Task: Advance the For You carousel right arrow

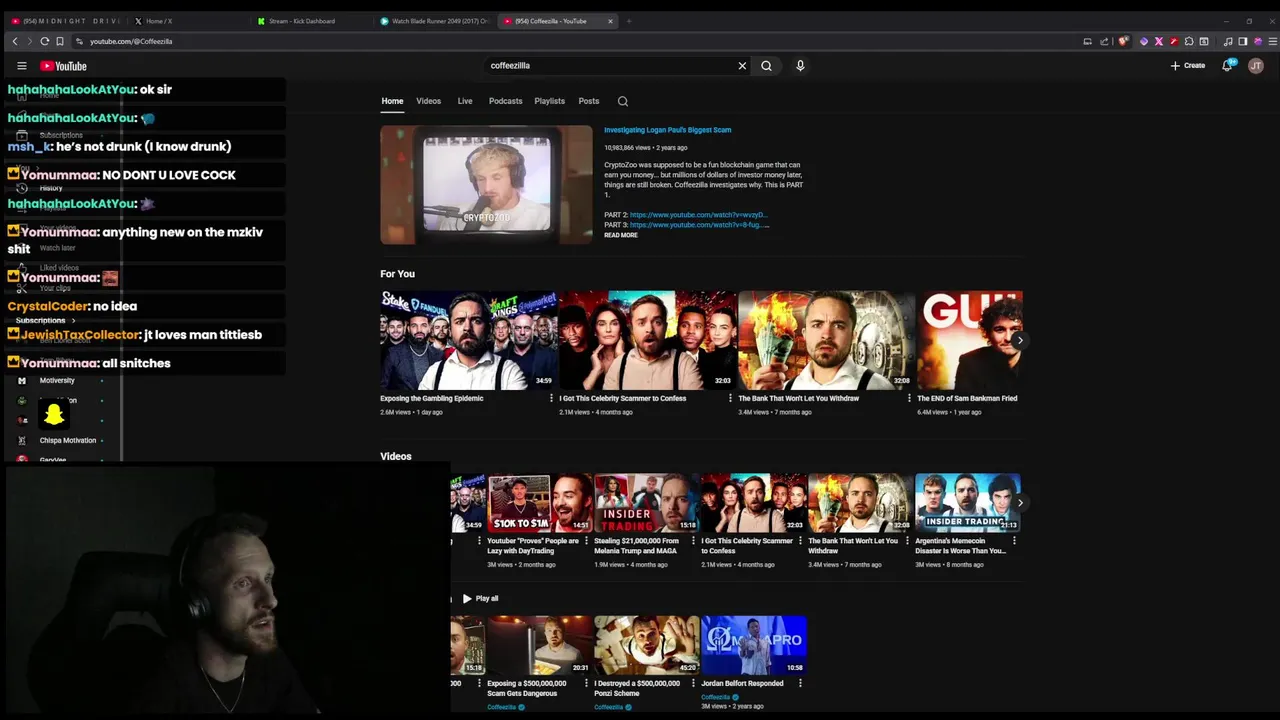Action: pyautogui.click(x=1019, y=340)
